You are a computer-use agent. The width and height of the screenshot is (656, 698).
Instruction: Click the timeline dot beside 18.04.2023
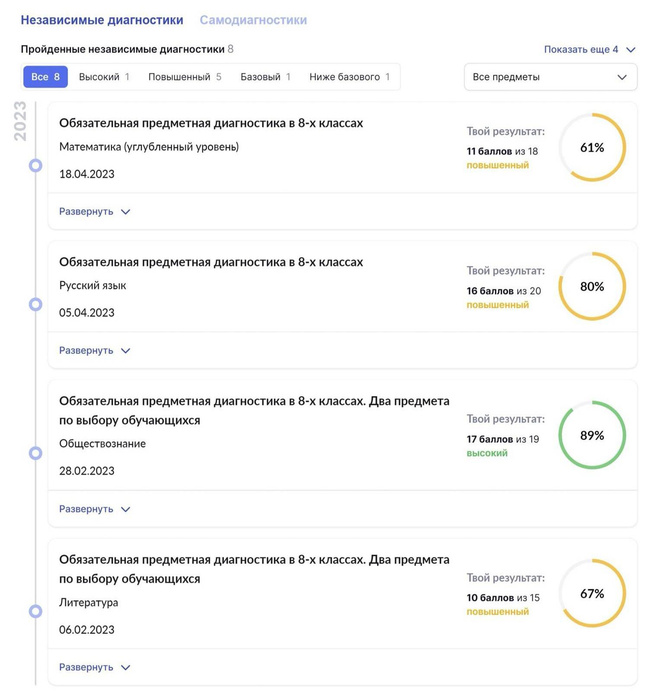[36, 165]
